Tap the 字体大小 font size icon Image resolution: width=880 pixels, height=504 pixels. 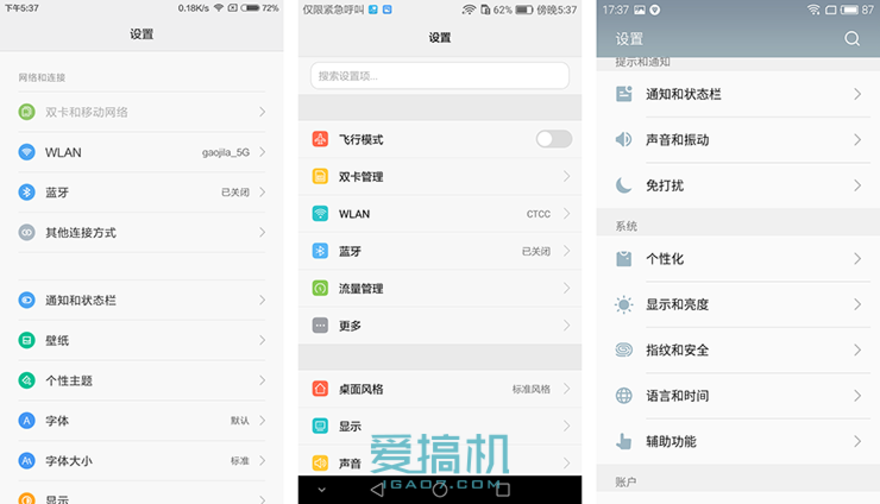click(x=26, y=461)
